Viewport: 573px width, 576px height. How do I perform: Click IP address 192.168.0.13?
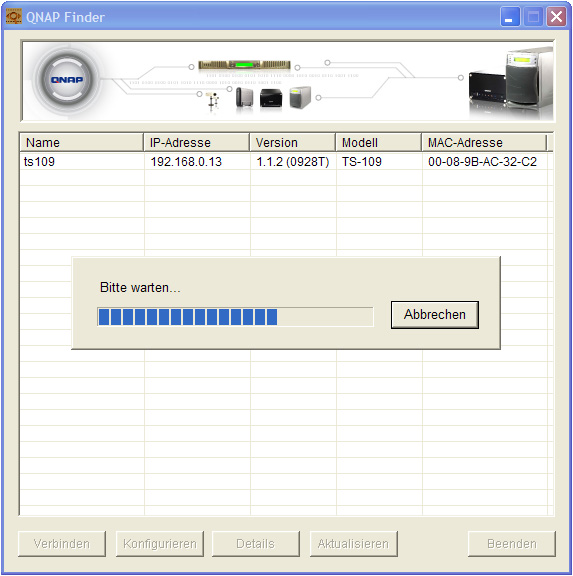click(x=186, y=162)
